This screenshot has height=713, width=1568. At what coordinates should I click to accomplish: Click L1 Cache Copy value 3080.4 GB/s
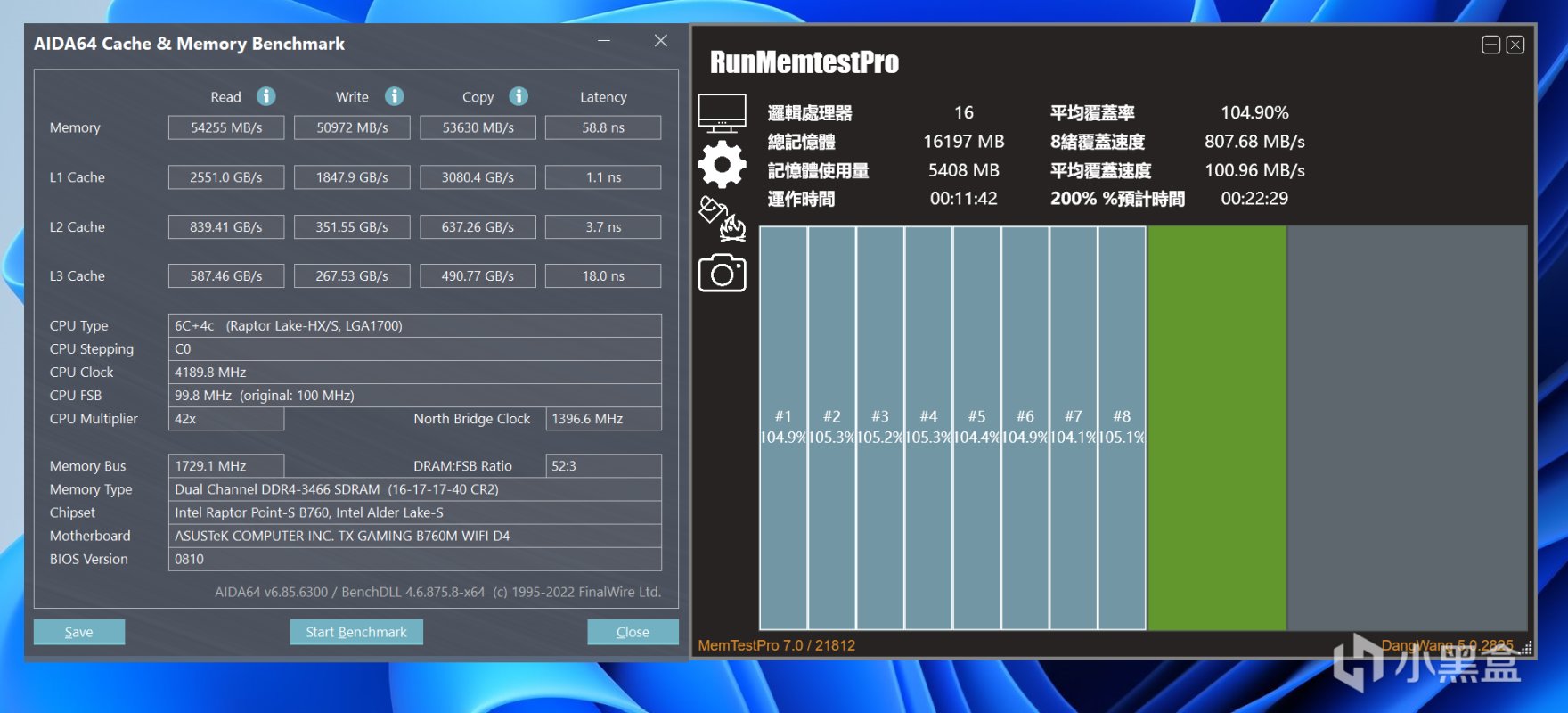[x=478, y=177]
